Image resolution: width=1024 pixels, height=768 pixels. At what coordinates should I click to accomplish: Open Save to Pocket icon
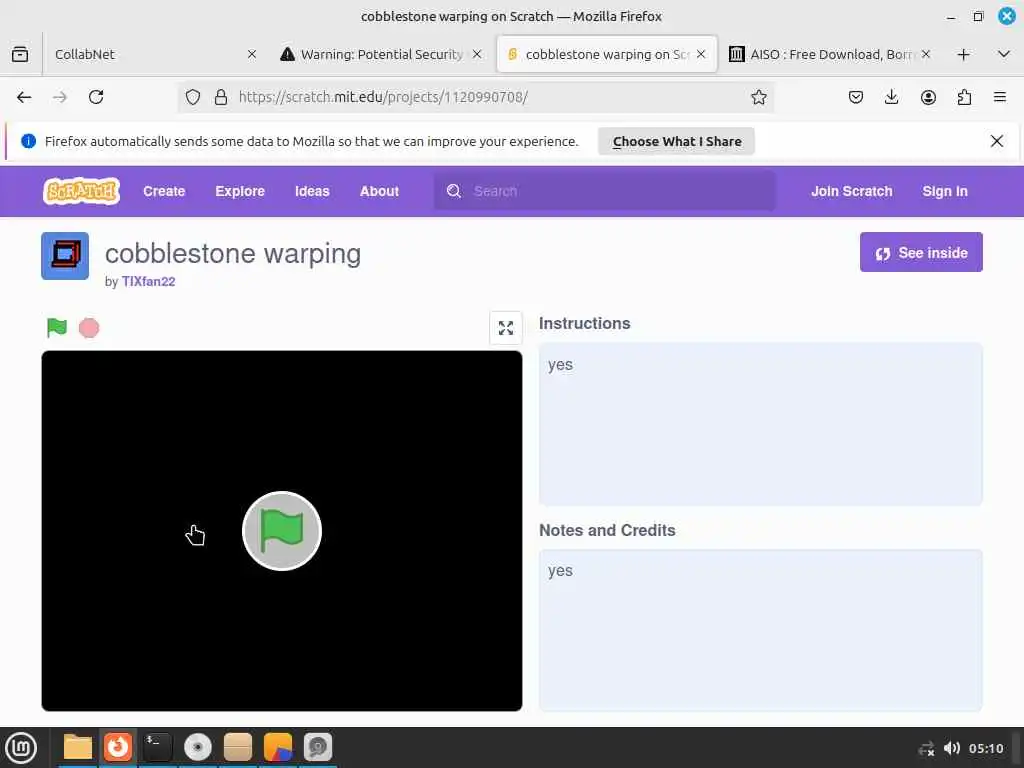[856, 97]
